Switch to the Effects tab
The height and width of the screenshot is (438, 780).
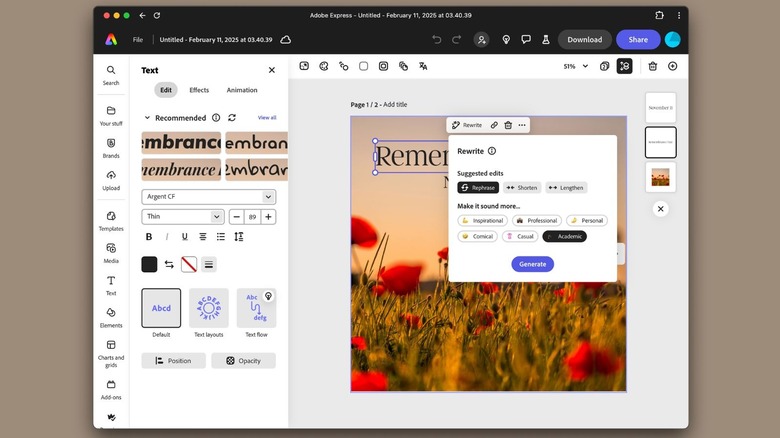[x=199, y=90]
